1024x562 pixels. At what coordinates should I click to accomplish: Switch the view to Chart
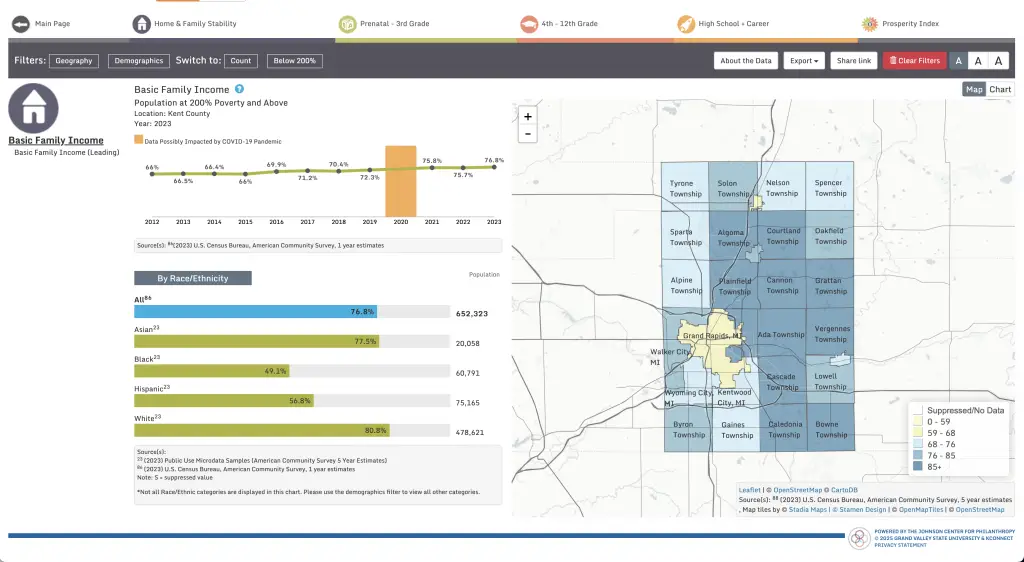point(1000,90)
